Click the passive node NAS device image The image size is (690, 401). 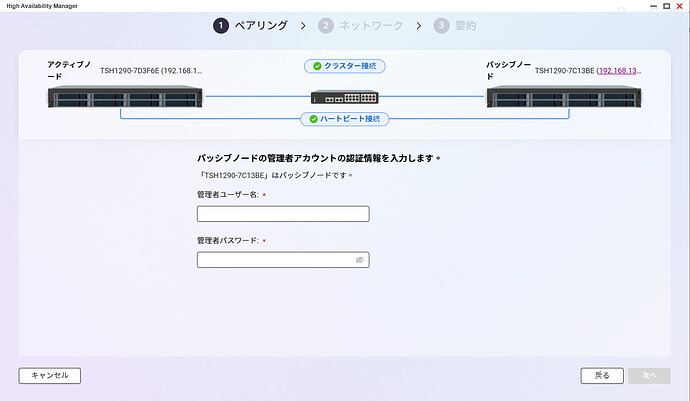click(x=564, y=97)
